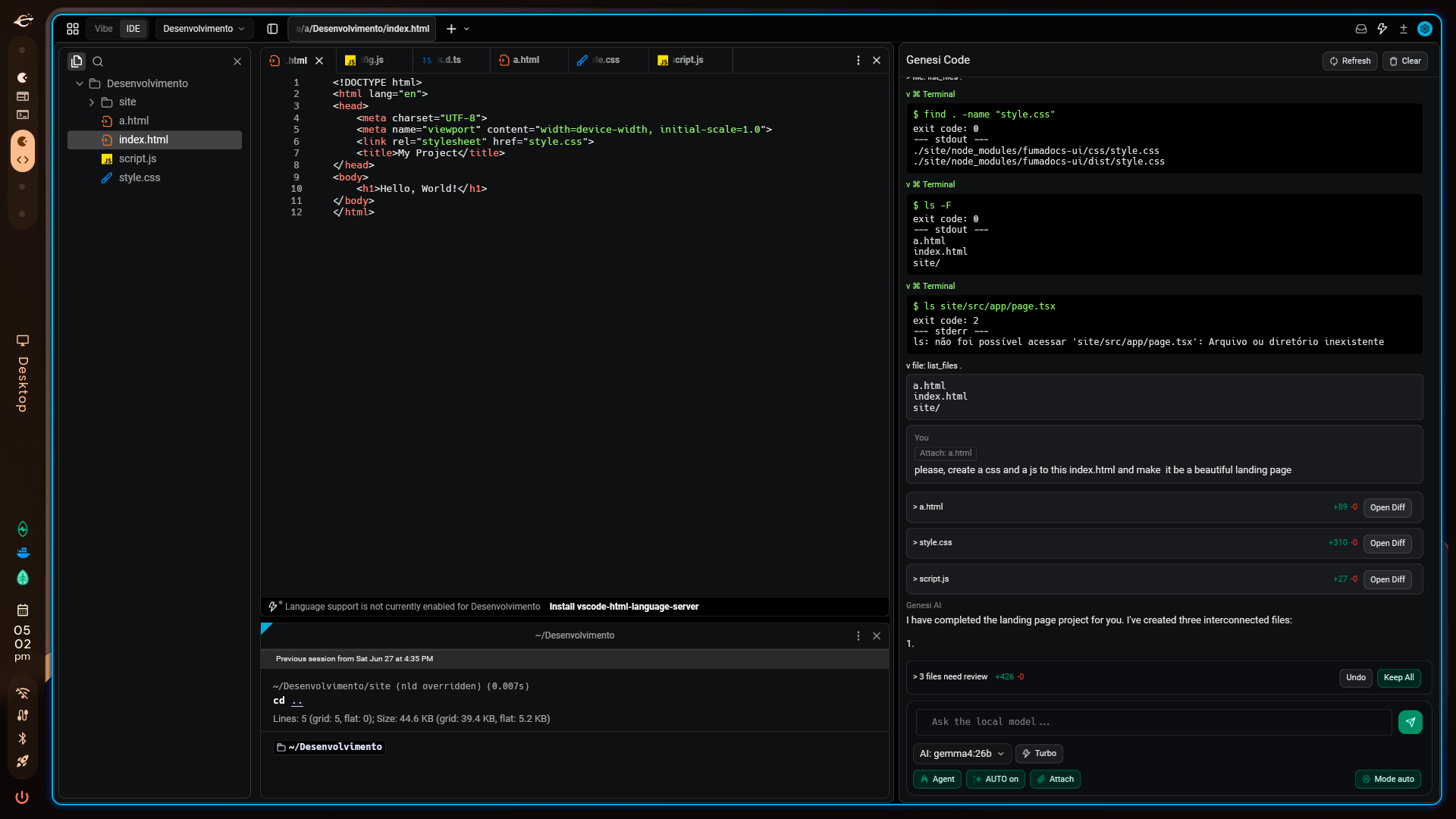Close the terminal pane

click(877, 635)
